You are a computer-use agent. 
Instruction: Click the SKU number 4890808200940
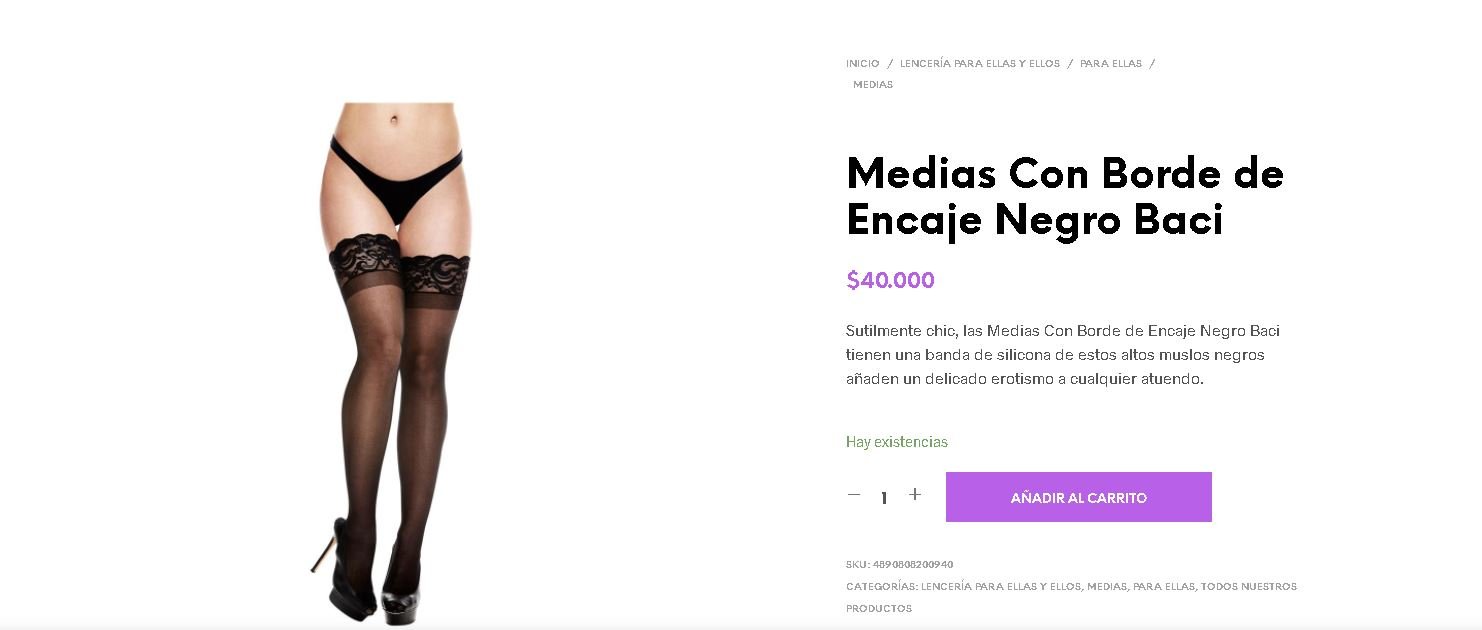[913, 565]
